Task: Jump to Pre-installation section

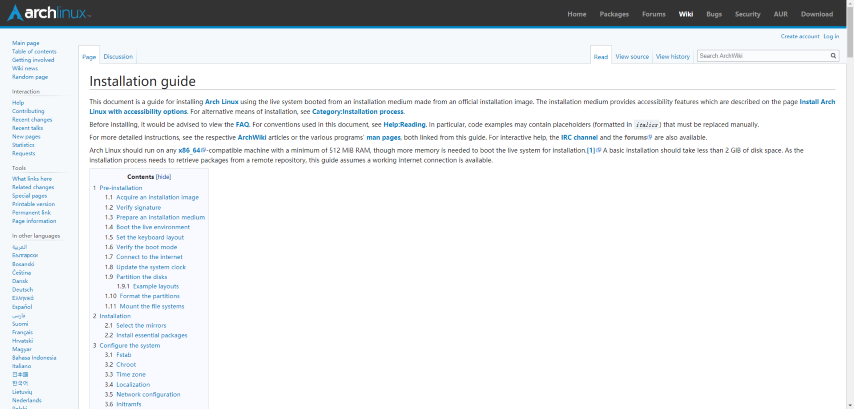Action: (121, 188)
